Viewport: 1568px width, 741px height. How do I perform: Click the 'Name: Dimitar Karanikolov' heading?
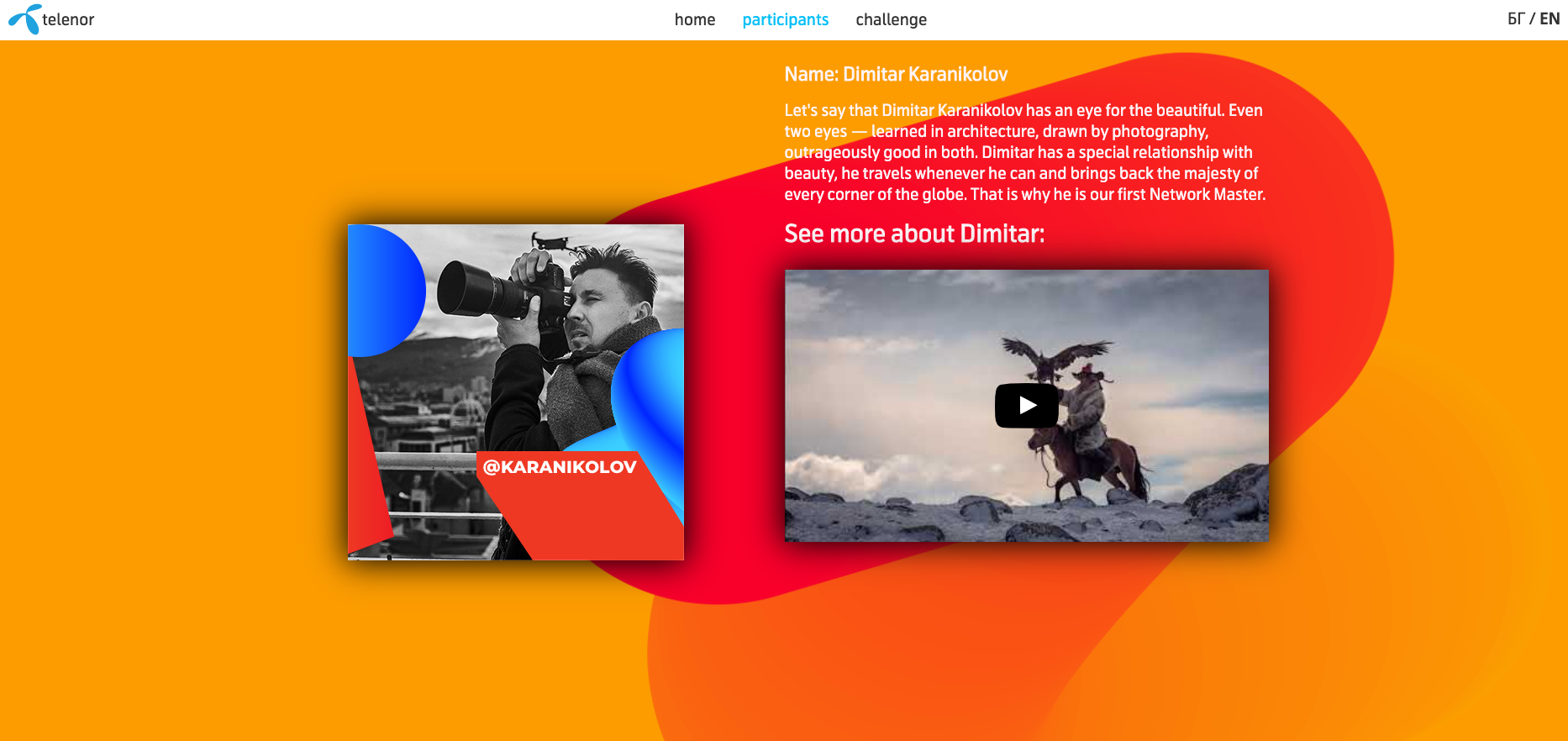896,74
